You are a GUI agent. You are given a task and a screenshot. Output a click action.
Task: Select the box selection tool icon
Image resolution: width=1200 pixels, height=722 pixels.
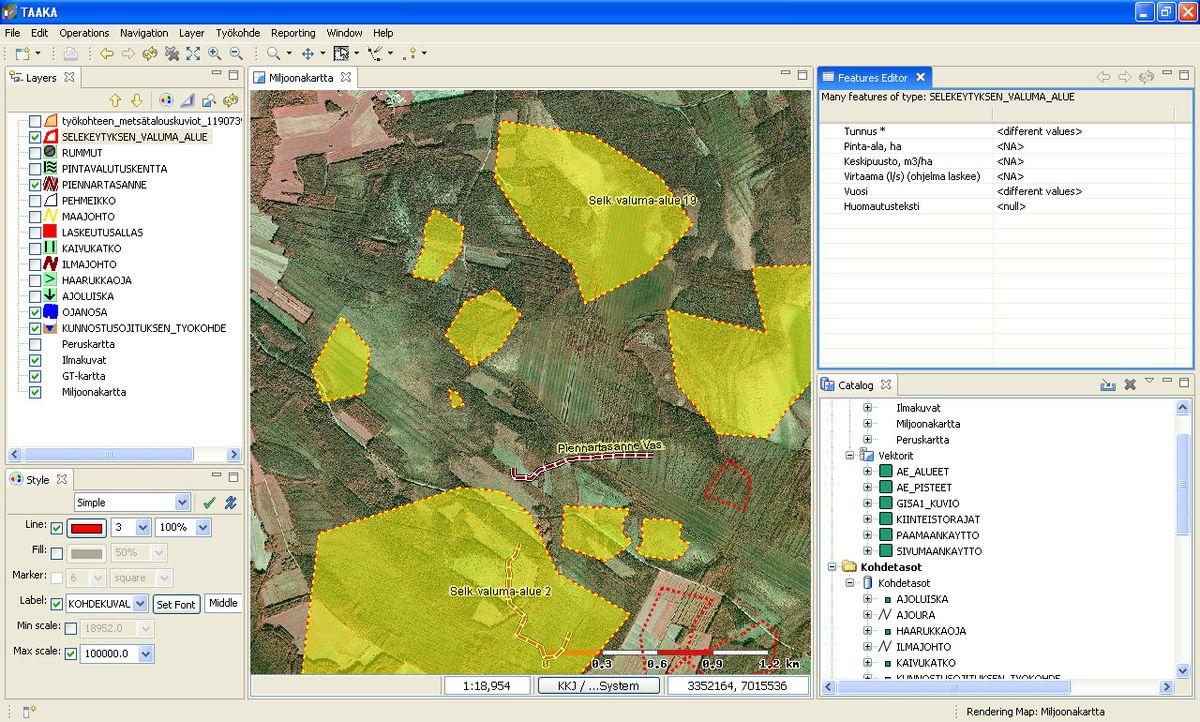[x=341, y=53]
